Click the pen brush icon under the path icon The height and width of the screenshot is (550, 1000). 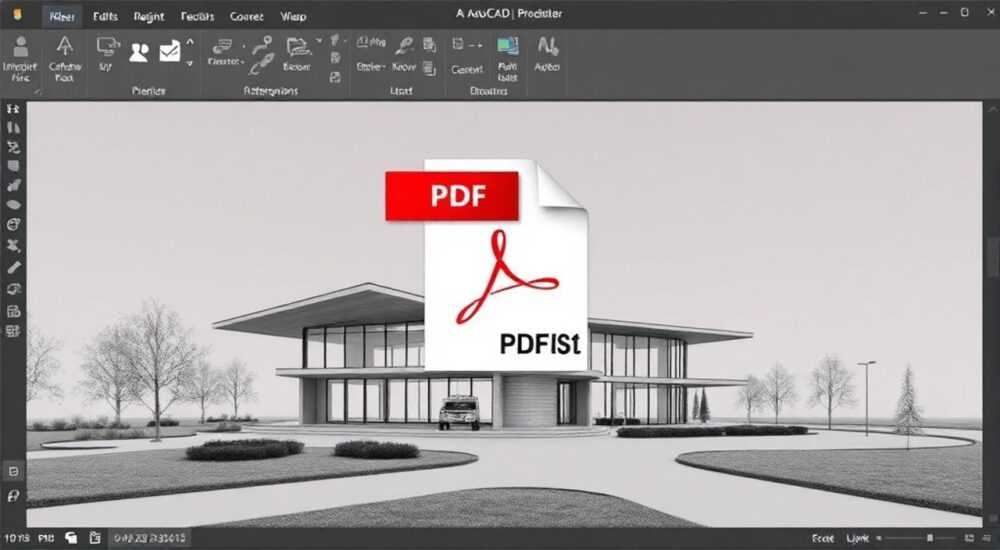261,65
